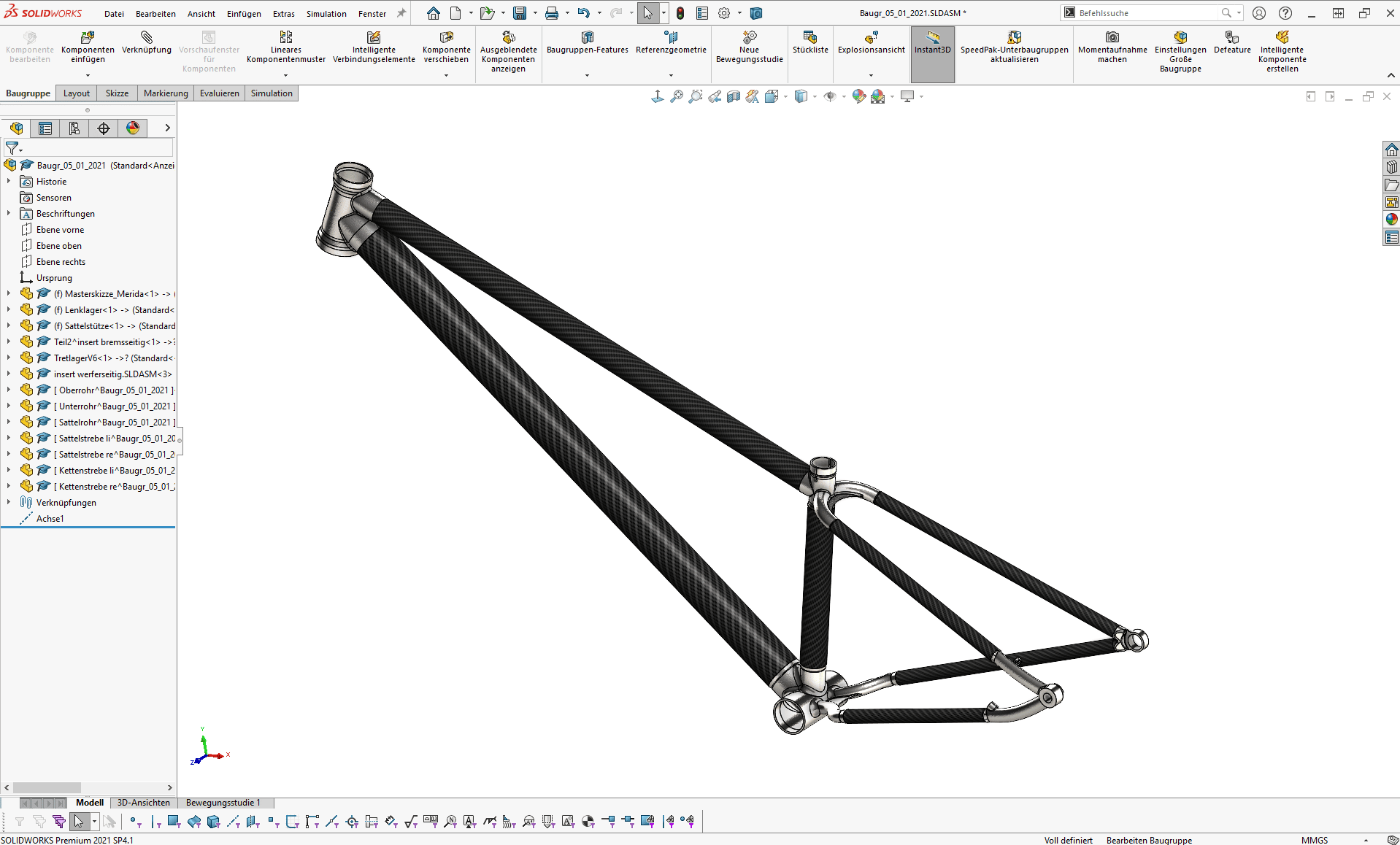1400x845 pixels.
Task: Click the feature tree horizontal scrollbar
Action: (x=47, y=788)
